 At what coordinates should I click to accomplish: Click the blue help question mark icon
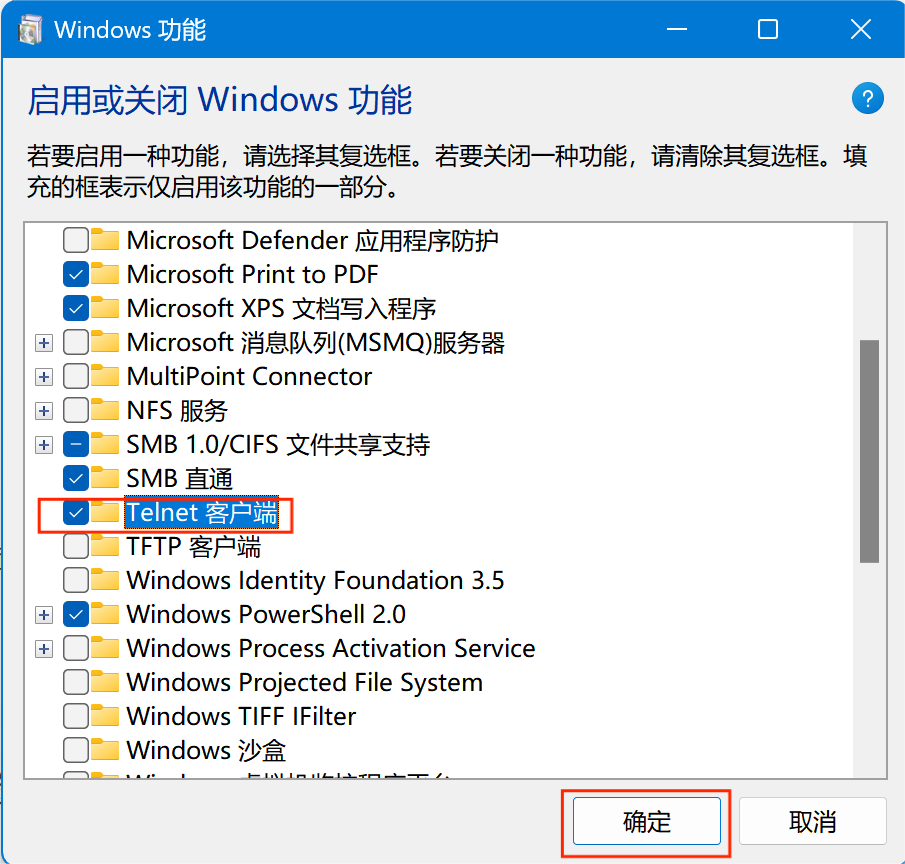(x=867, y=99)
